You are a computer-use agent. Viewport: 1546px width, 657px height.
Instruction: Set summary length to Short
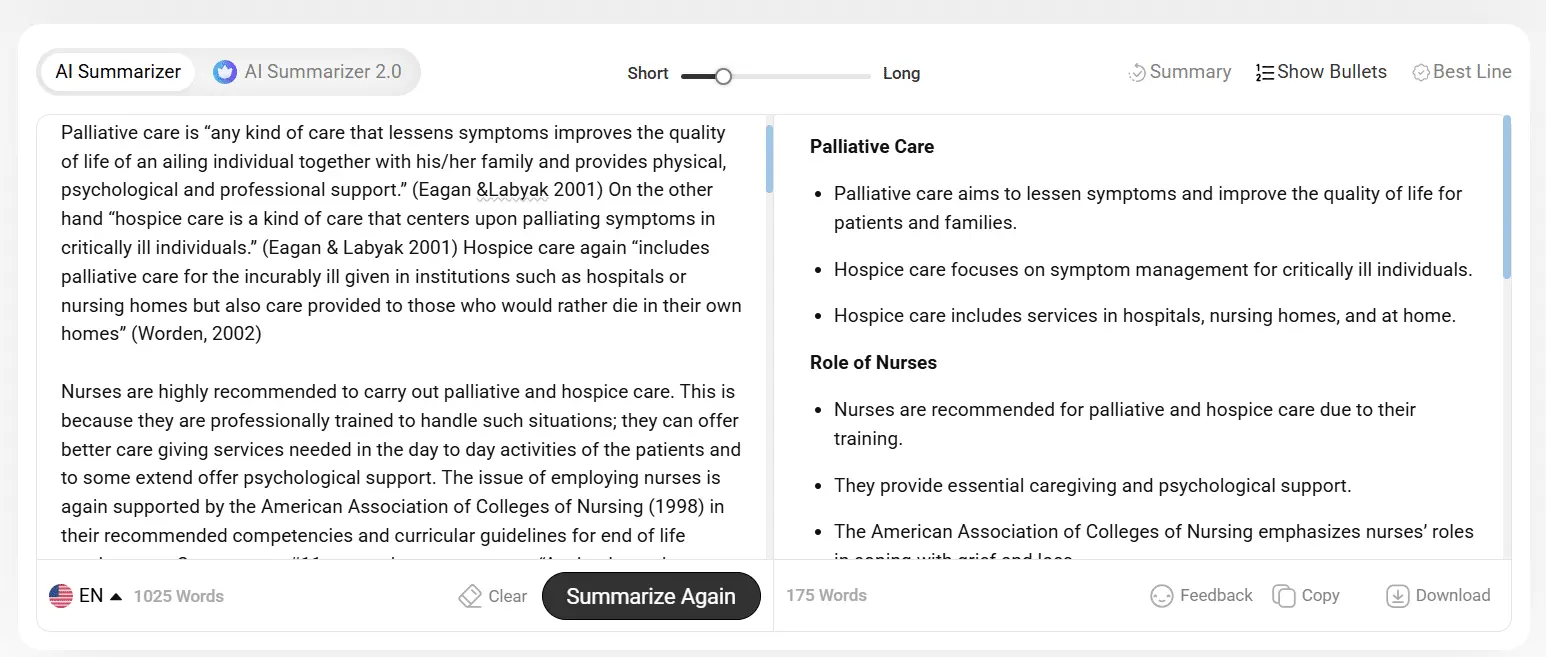648,74
